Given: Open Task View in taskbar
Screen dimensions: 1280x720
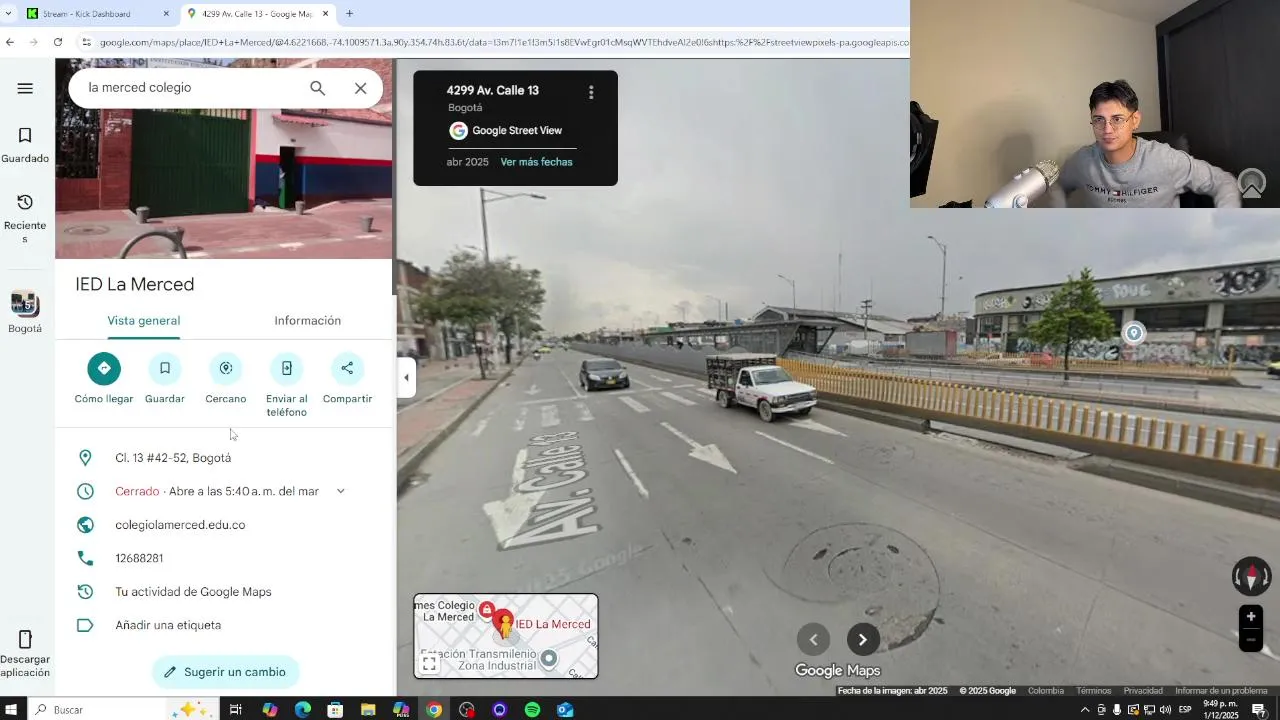Looking at the screenshot, I should pyautogui.click(x=236, y=710).
